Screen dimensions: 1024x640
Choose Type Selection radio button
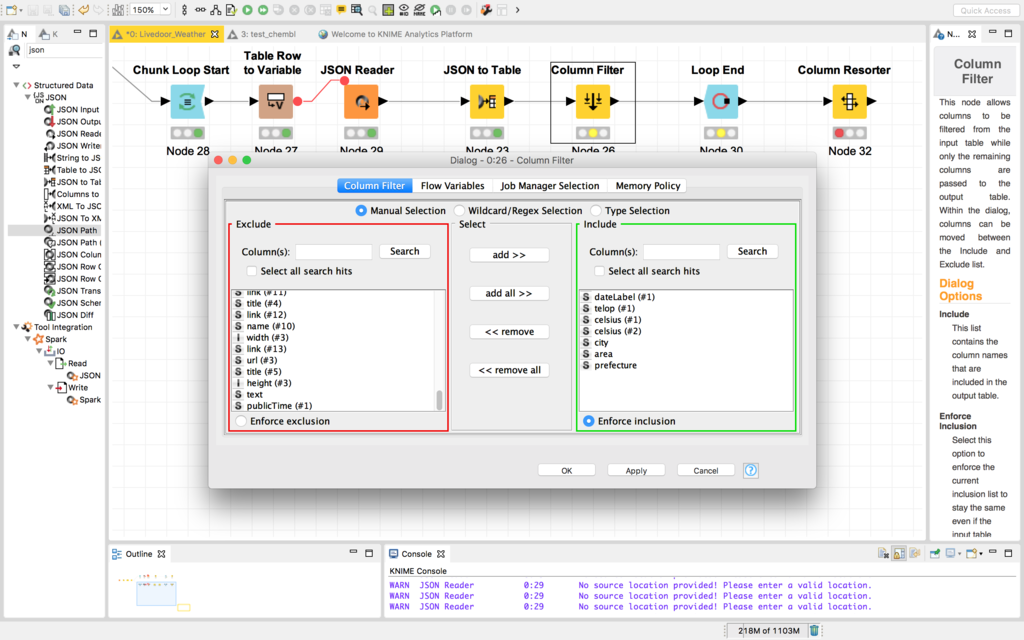[x=596, y=210]
